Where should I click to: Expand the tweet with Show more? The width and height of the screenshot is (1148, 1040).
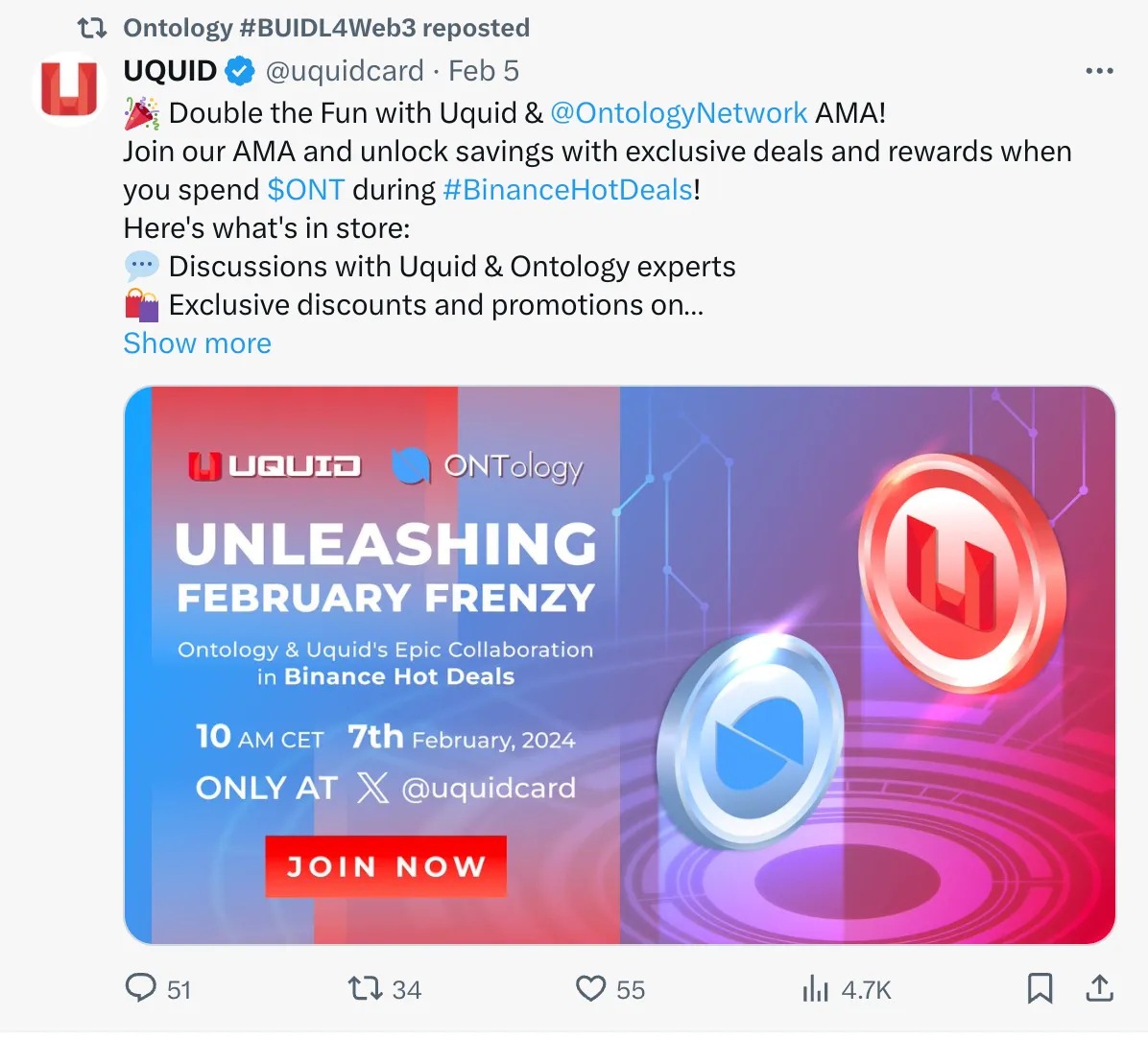coord(197,343)
